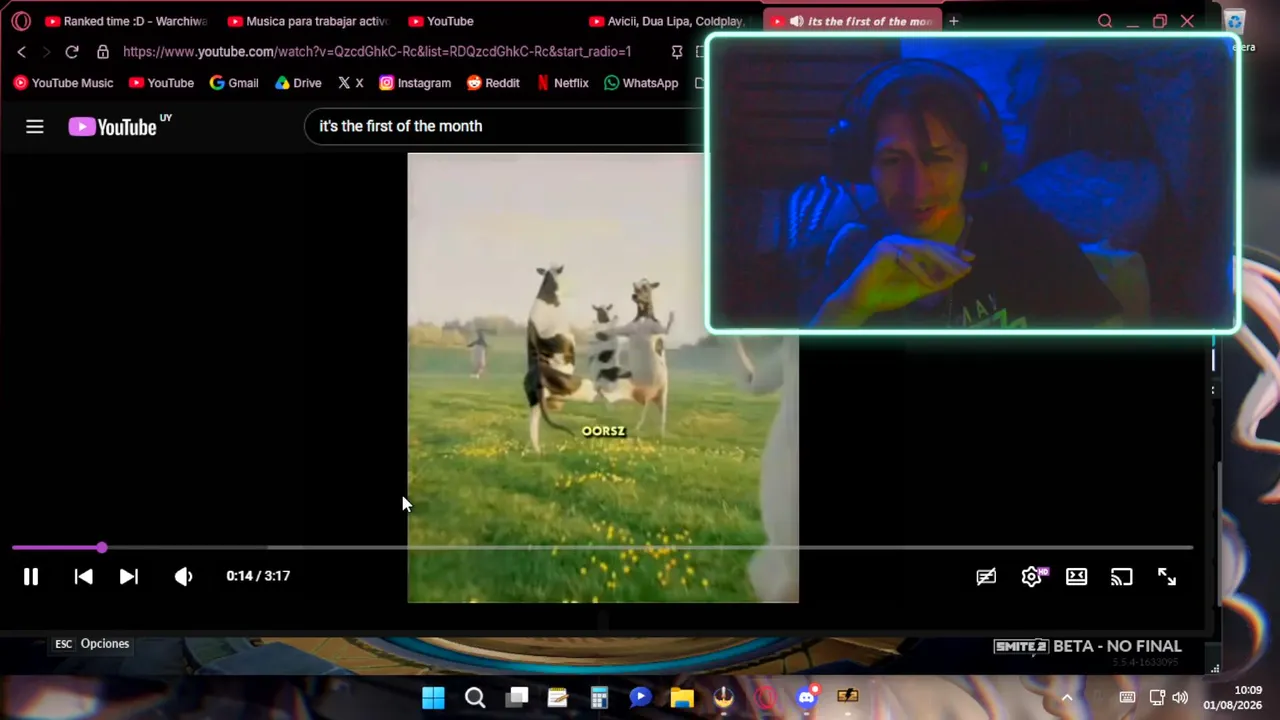
Task: Open the Calculator from the taskbar
Action: [599, 698]
